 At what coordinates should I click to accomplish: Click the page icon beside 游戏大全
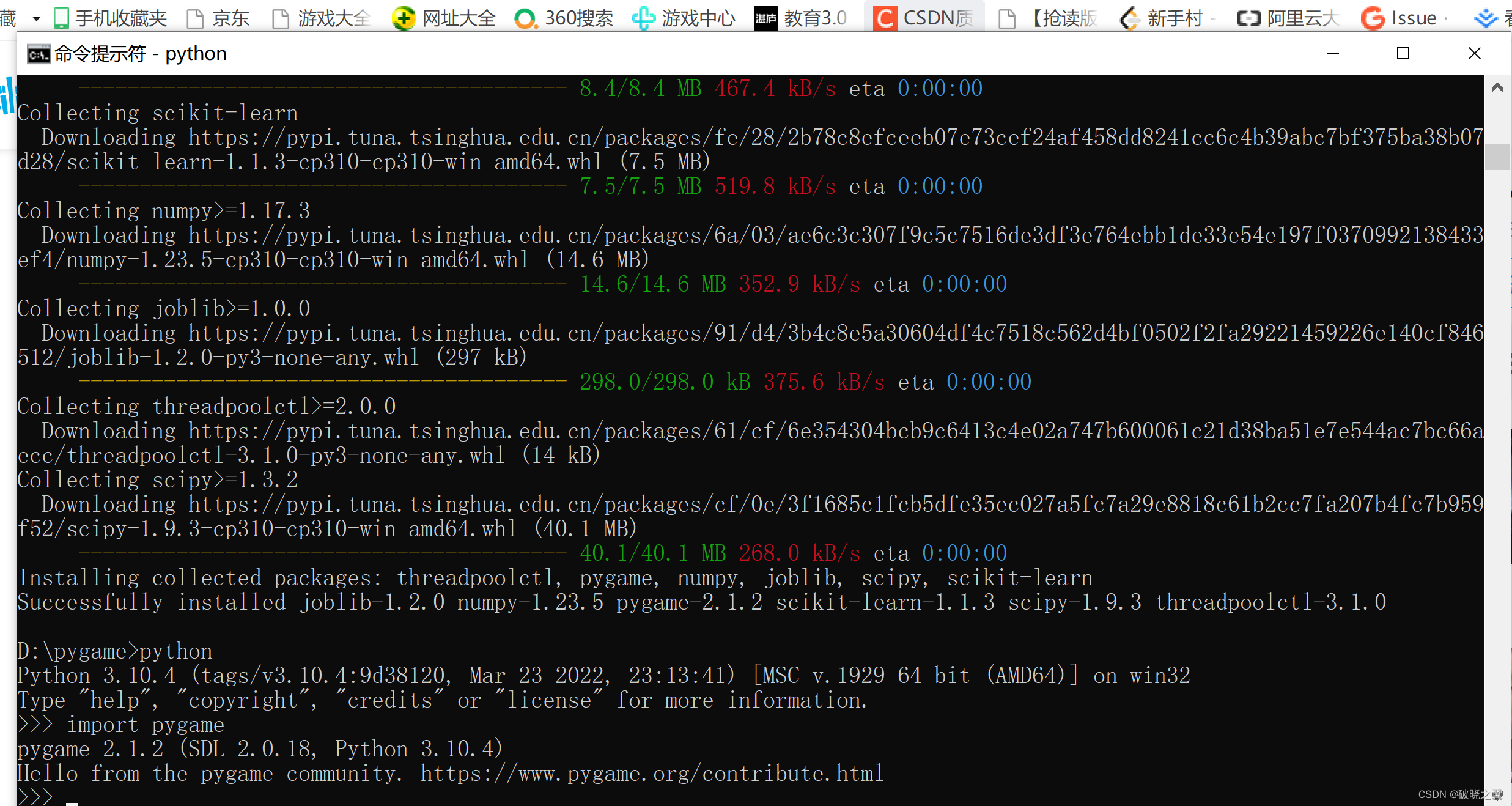click(x=281, y=19)
